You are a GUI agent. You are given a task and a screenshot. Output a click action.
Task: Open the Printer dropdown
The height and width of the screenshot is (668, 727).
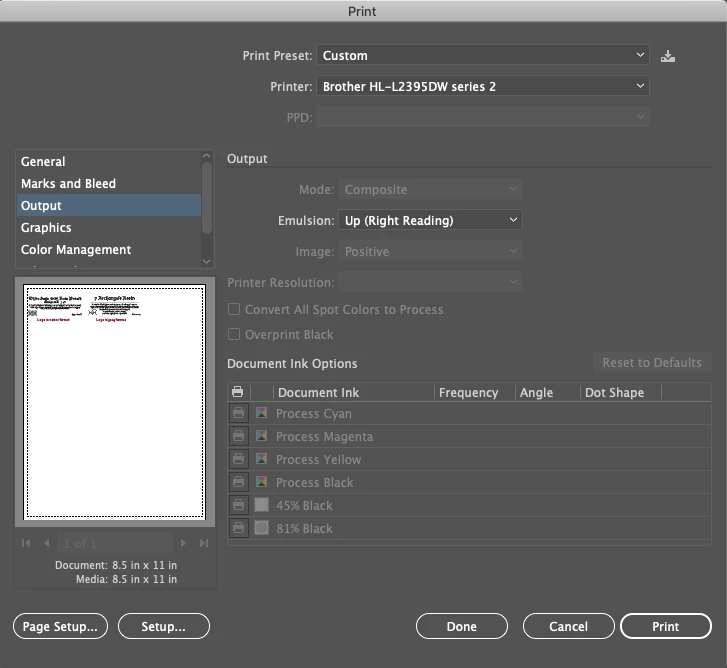483,86
